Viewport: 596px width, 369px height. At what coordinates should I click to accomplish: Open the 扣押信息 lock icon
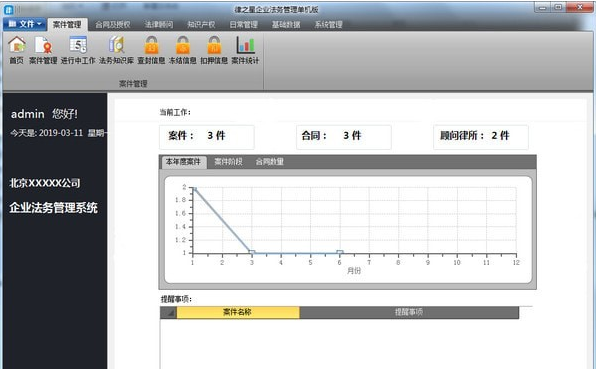click(x=214, y=50)
